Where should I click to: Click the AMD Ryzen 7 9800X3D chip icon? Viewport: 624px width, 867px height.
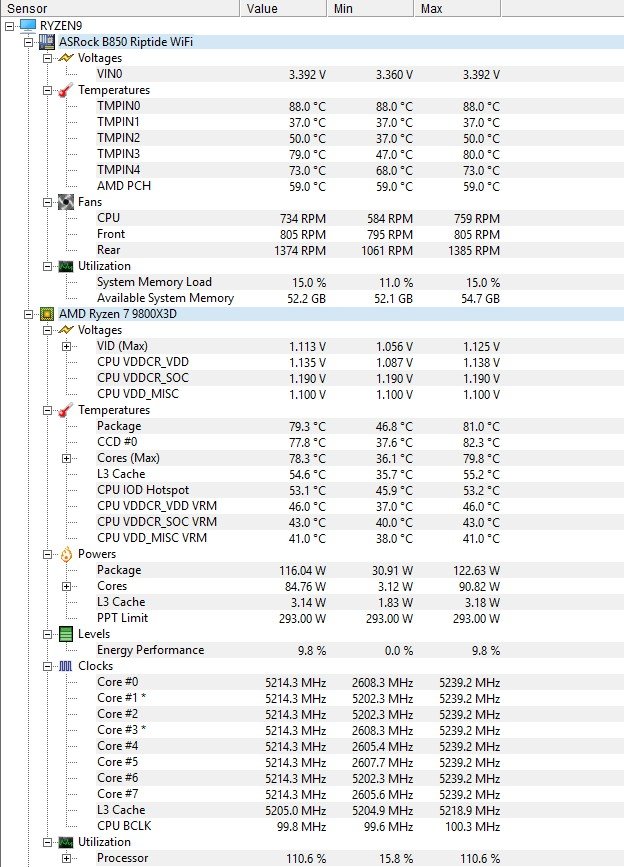coord(47,314)
